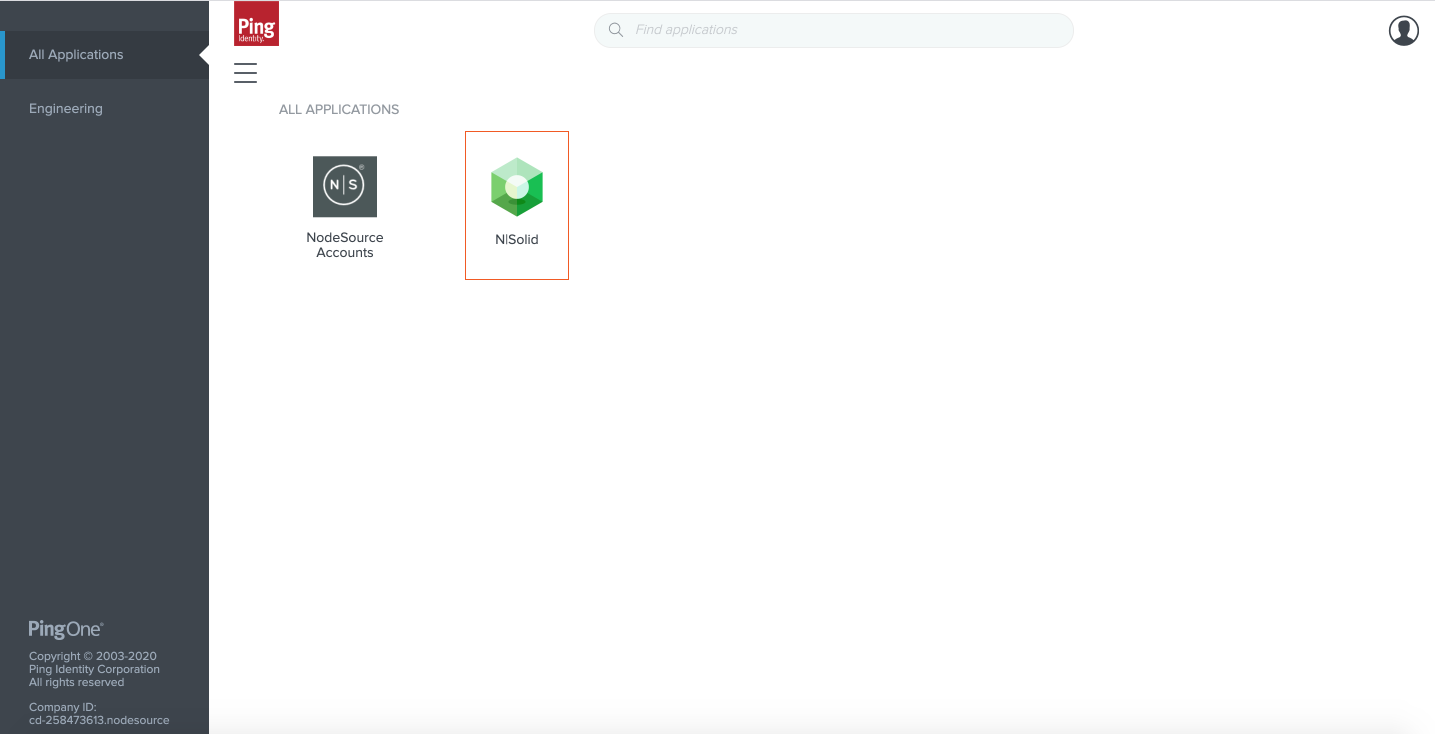1435x734 pixels.
Task: Click the NodeSource Accounts label
Action: coord(345,245)
